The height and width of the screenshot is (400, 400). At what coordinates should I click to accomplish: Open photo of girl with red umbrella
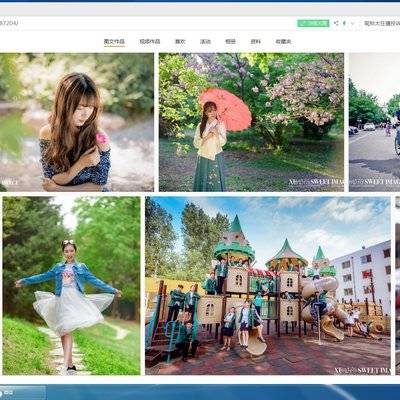click(x=251, y=122)
